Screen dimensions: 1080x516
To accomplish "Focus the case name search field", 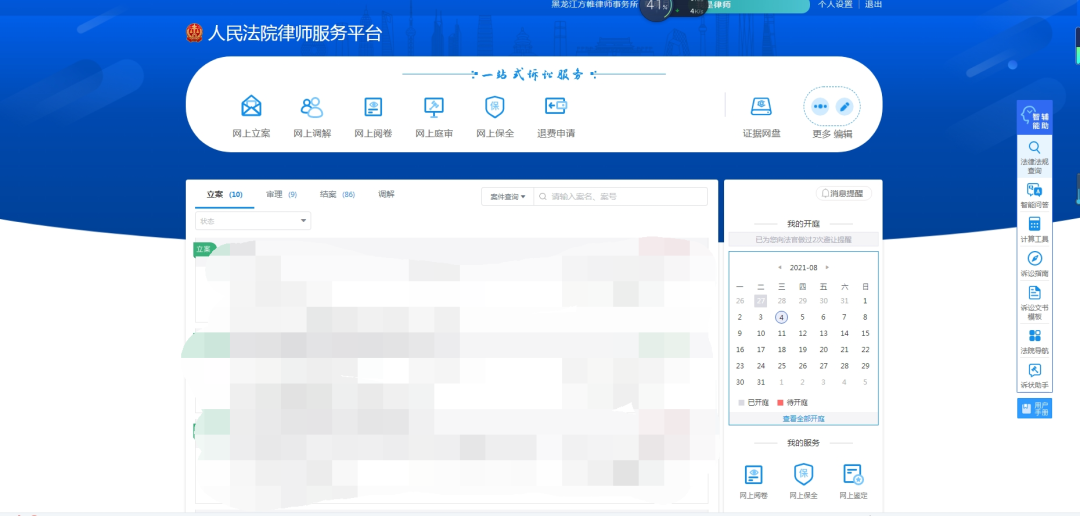I will tap(621, 196).
